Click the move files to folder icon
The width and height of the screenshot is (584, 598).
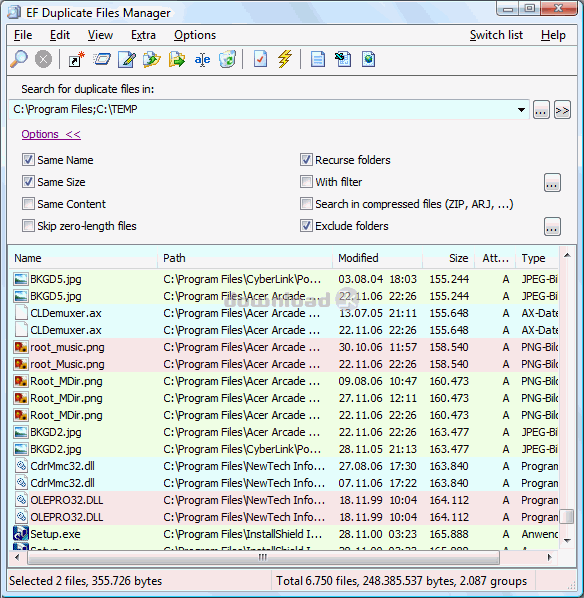pos(177,59)
